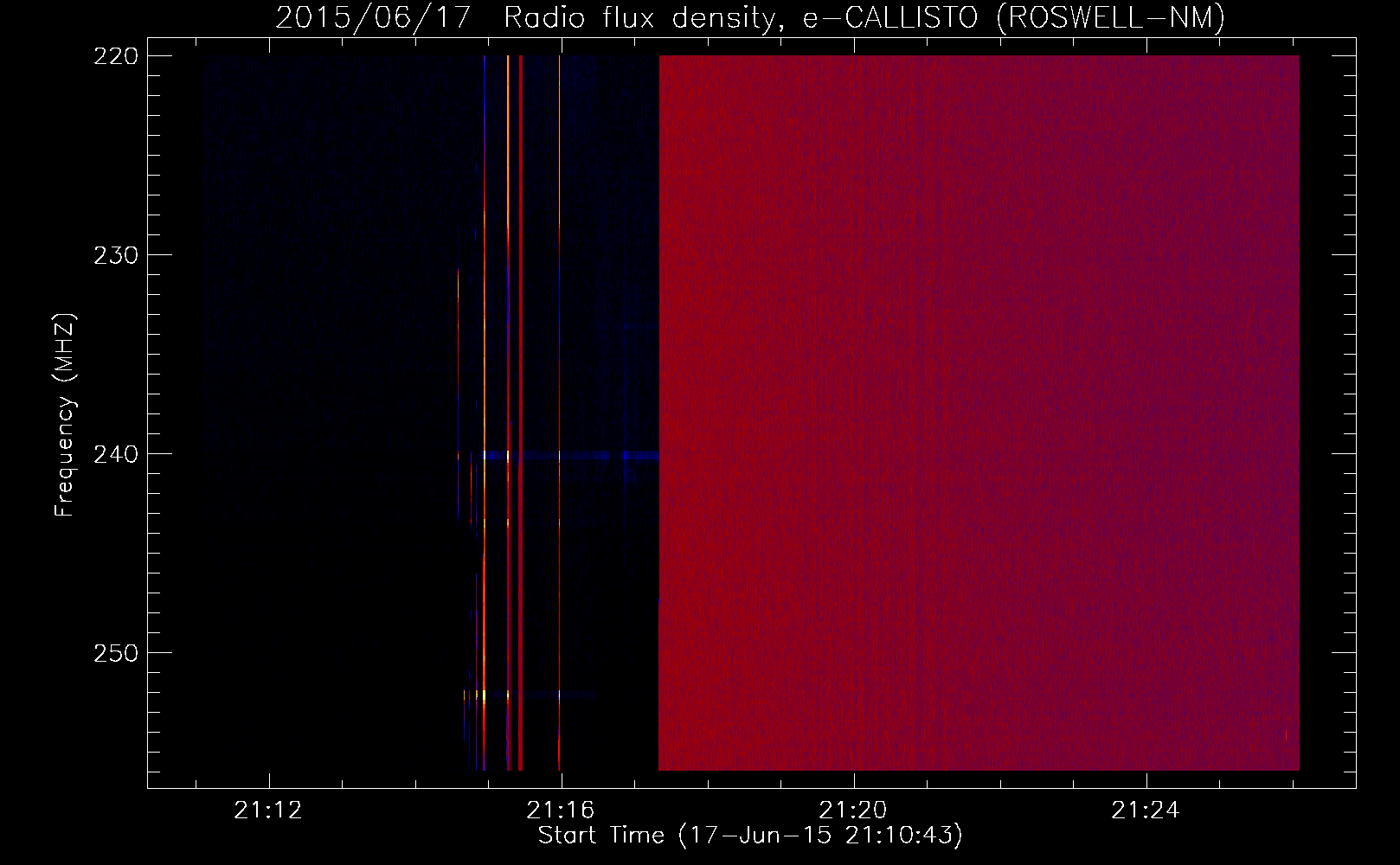Click the 250 frequency tick label
1400x865 pixels.
click(116, 653)
